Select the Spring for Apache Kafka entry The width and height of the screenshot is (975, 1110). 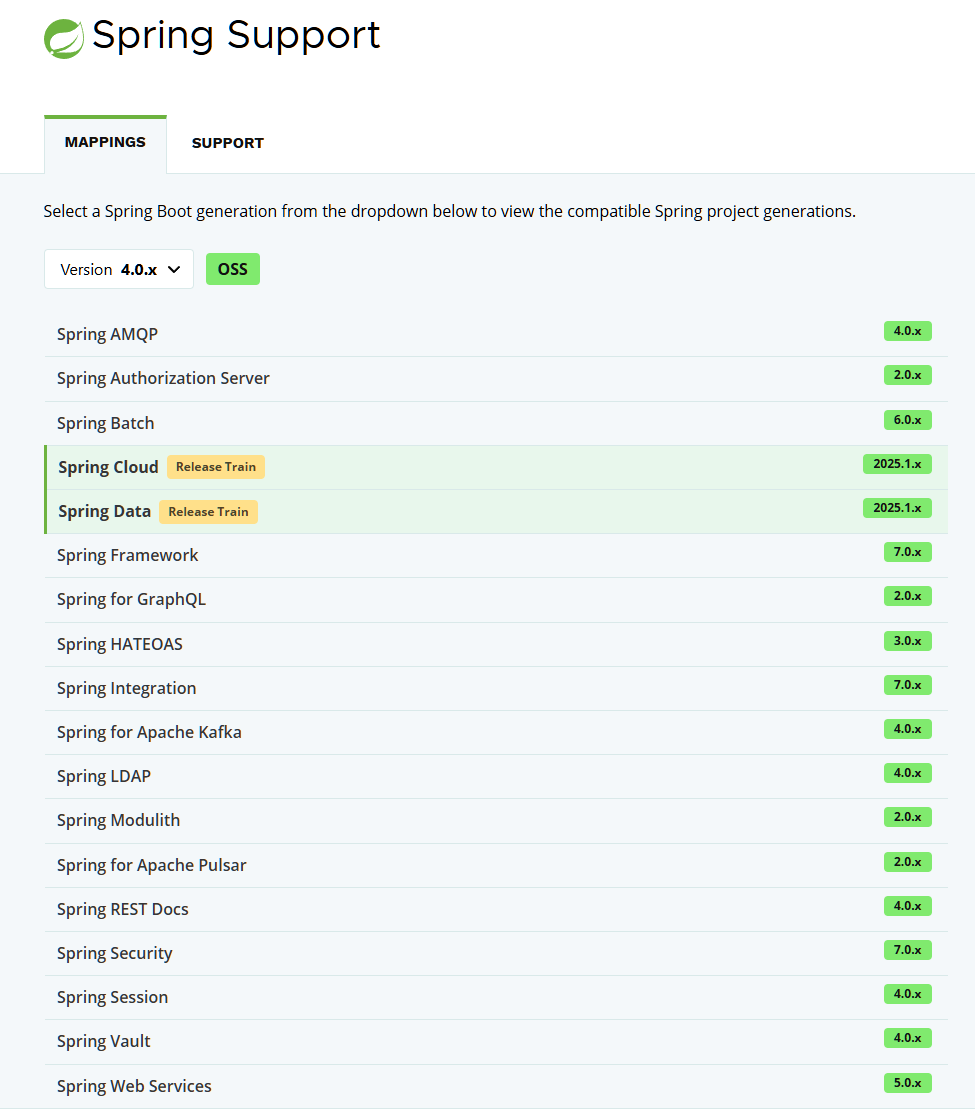click(496, 733)
